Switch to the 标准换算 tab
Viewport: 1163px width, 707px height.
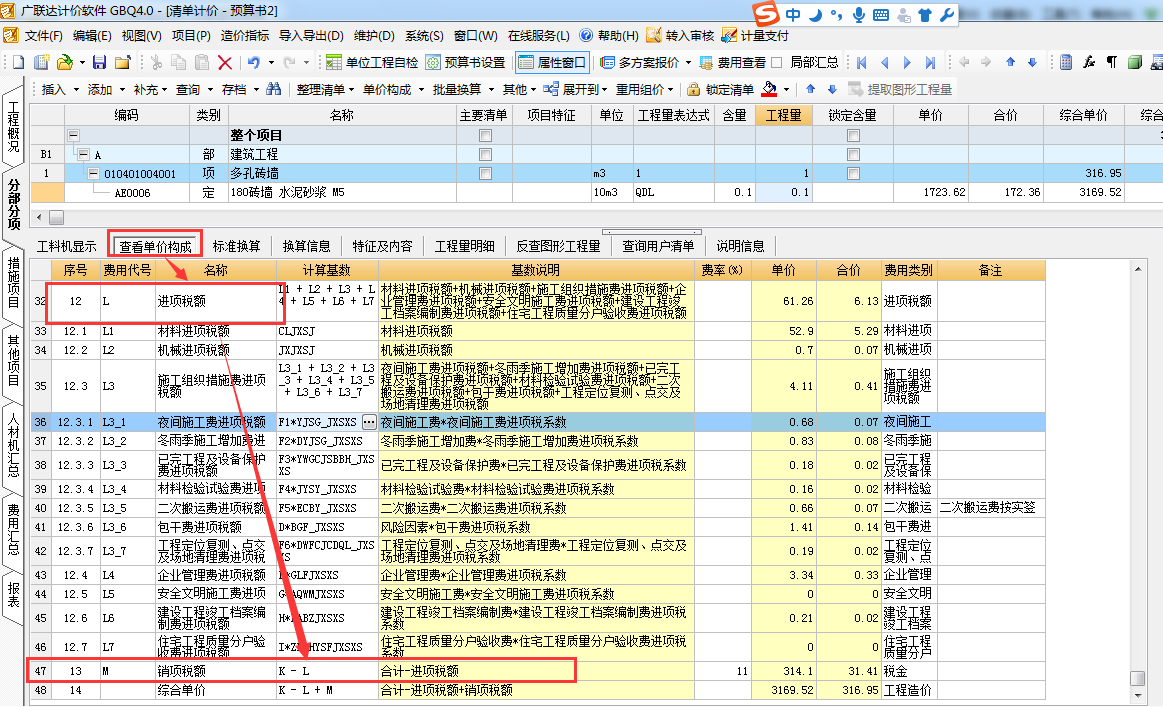237,246
